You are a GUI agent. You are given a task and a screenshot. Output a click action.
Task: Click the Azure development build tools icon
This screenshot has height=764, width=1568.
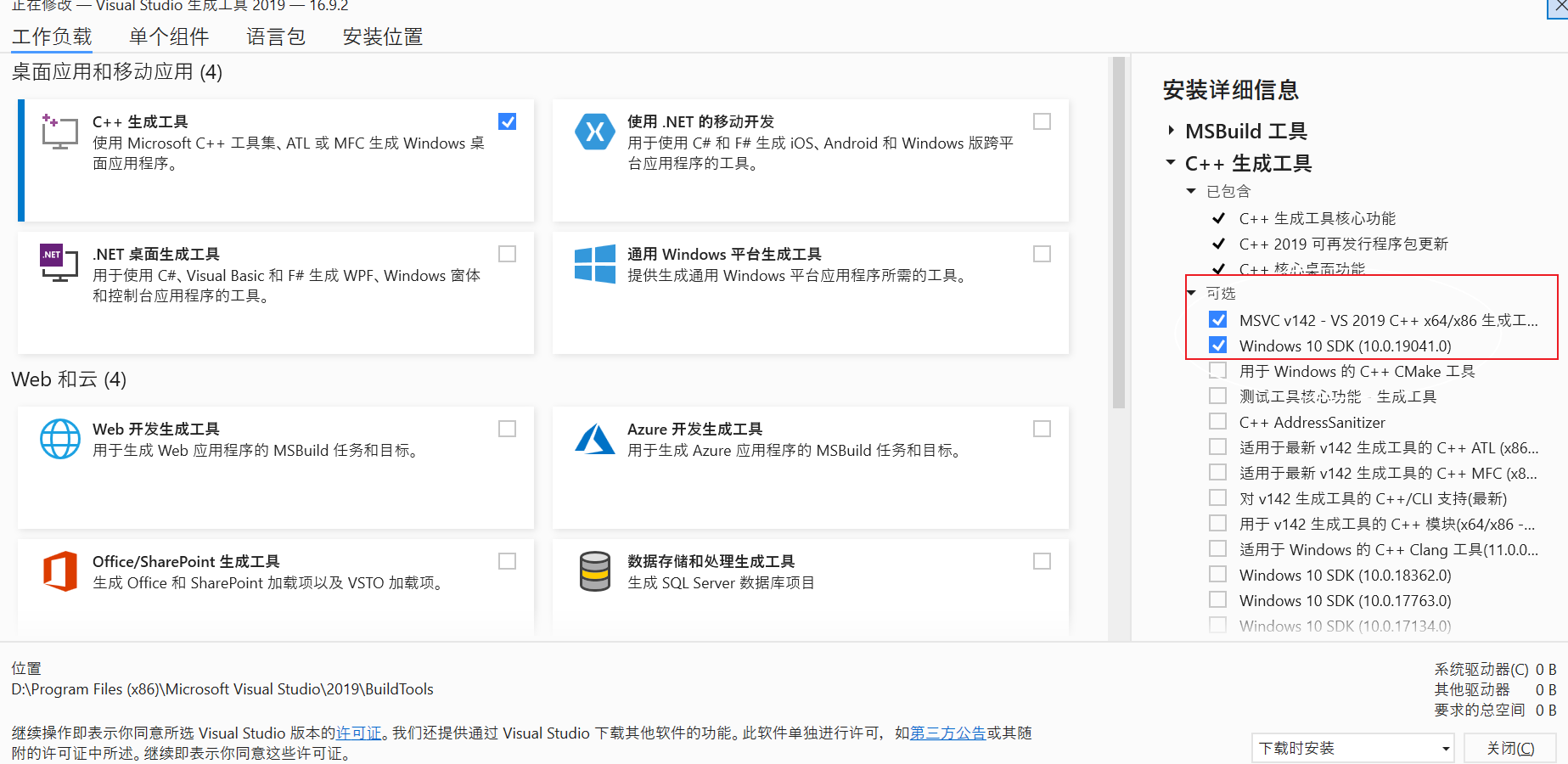click(x=594, y=439)
